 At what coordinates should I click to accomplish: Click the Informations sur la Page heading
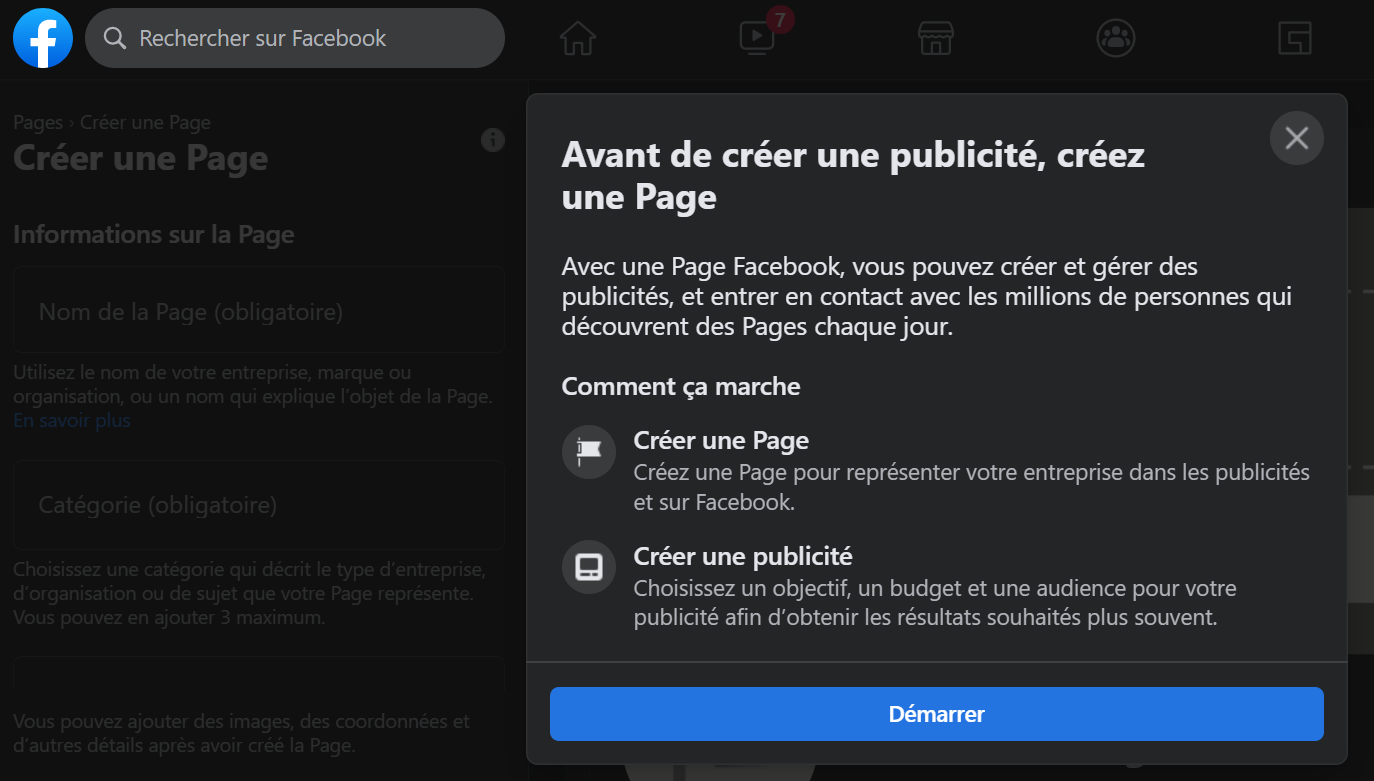point(154,235)
